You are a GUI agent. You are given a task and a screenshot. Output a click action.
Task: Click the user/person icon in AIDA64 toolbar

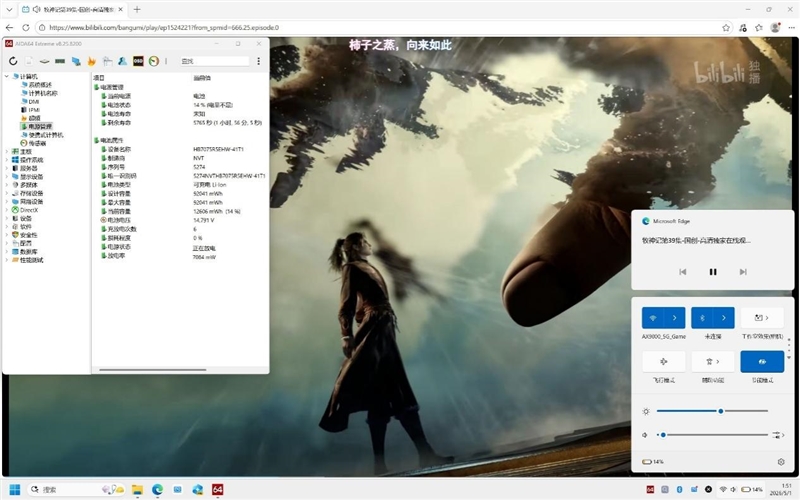click(122, 61)
